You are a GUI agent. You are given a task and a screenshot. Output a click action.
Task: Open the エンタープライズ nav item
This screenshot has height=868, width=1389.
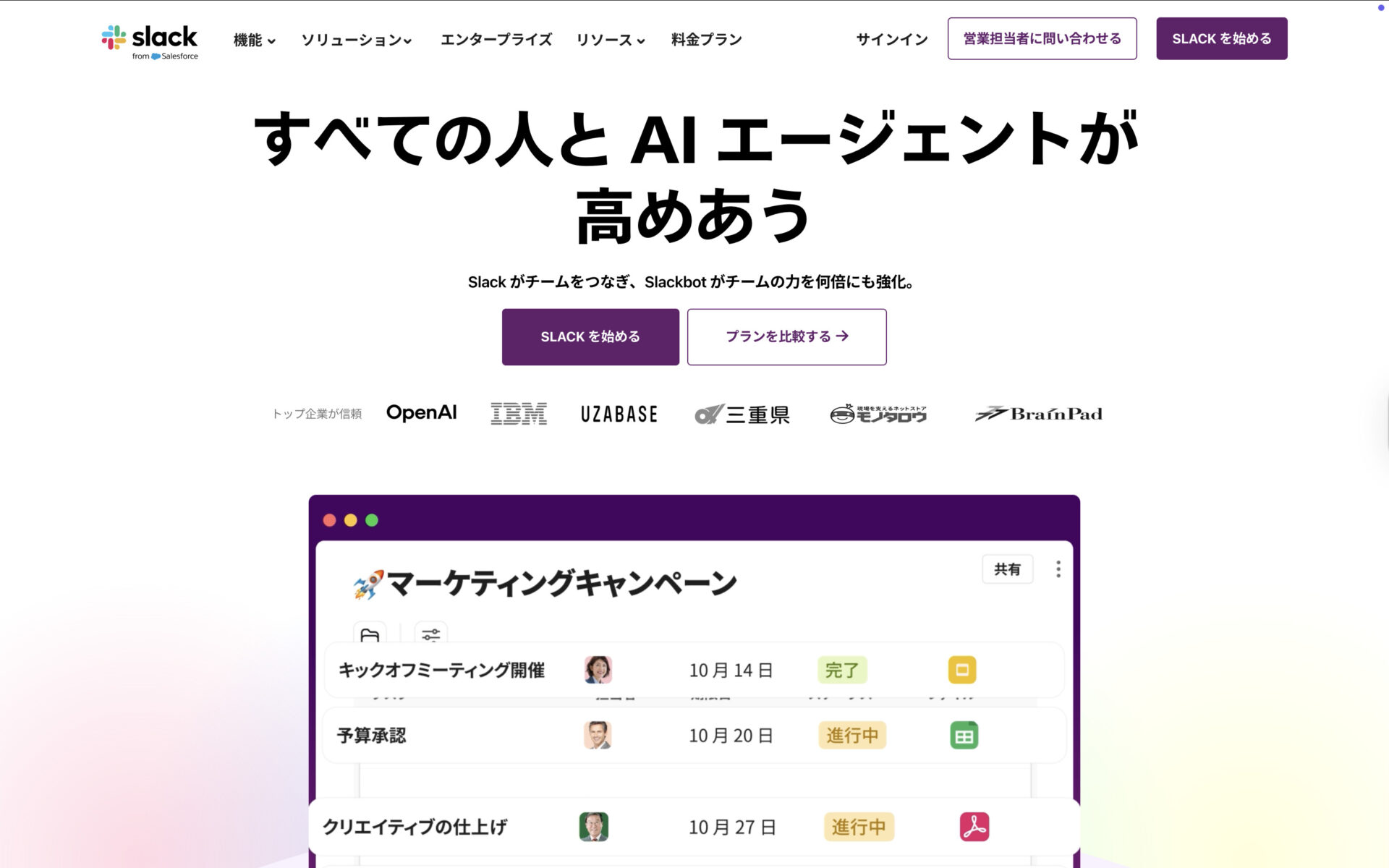tap(496, 40)
